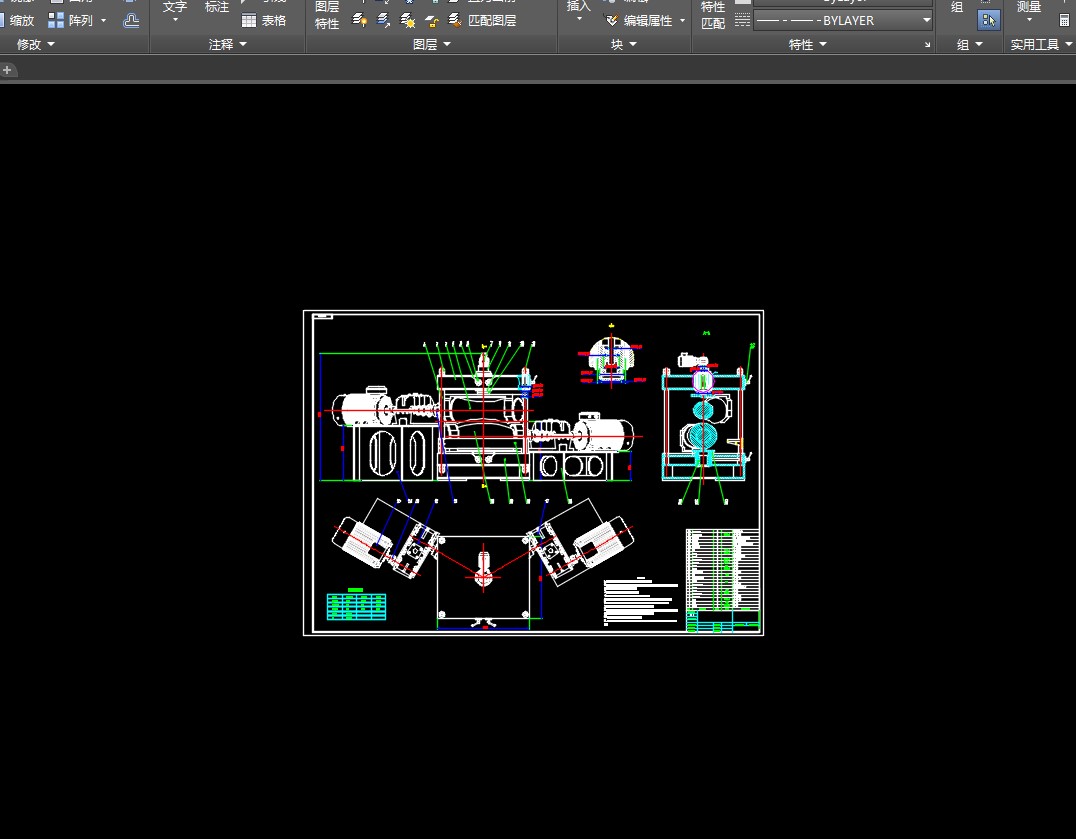Click the Dimension (标注) tool
The height and width of the screenshot is (839, 1076).
[x=217, y=7]
